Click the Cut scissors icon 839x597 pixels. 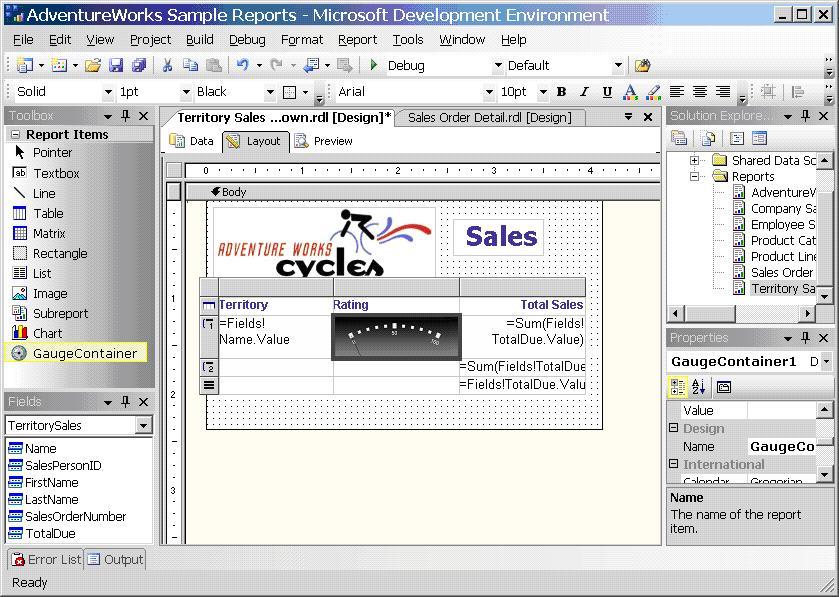(167, 65)
